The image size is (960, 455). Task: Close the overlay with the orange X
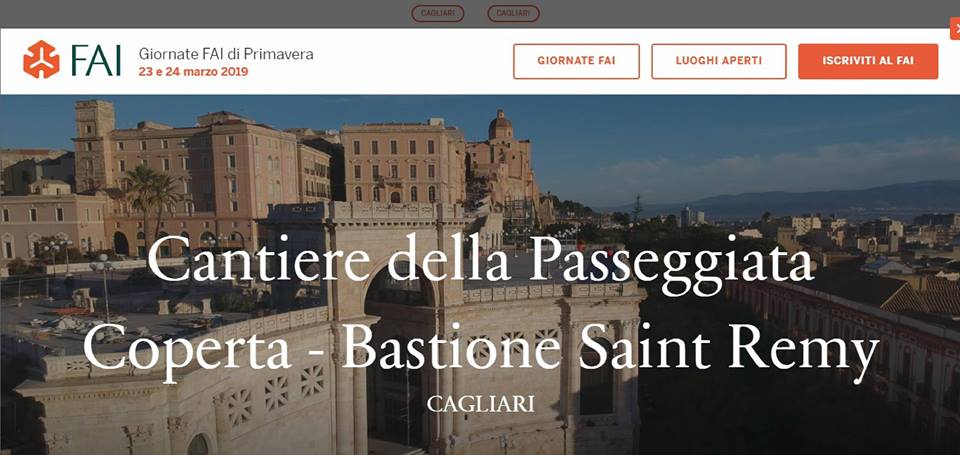[x=956, y=28]
